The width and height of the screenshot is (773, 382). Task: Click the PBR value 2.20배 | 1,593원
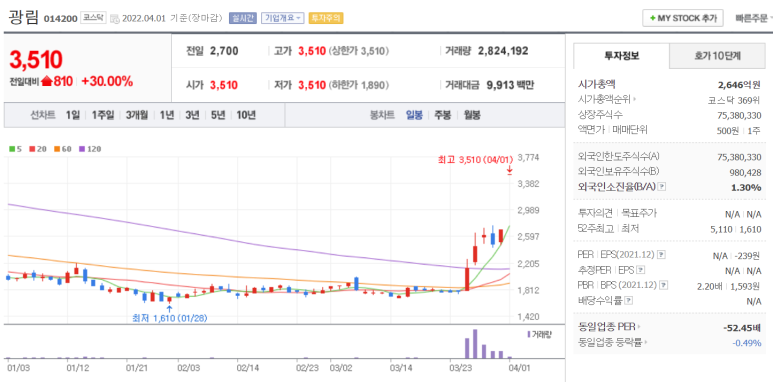coord(729,285)
